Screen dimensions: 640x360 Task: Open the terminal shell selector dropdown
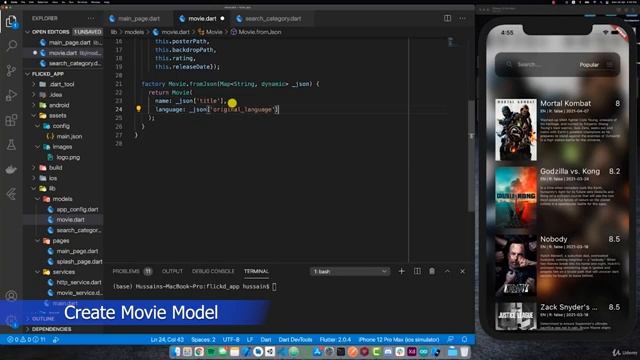(x=350, y=271)
